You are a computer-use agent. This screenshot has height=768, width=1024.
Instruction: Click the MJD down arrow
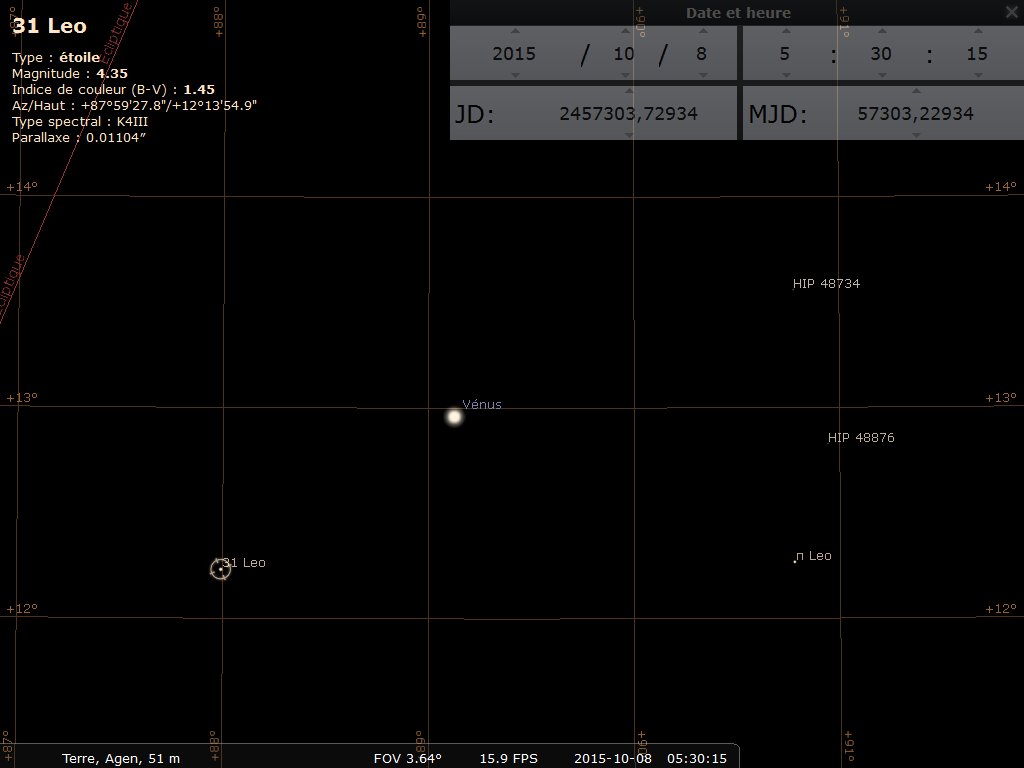(x=915, y=134)
